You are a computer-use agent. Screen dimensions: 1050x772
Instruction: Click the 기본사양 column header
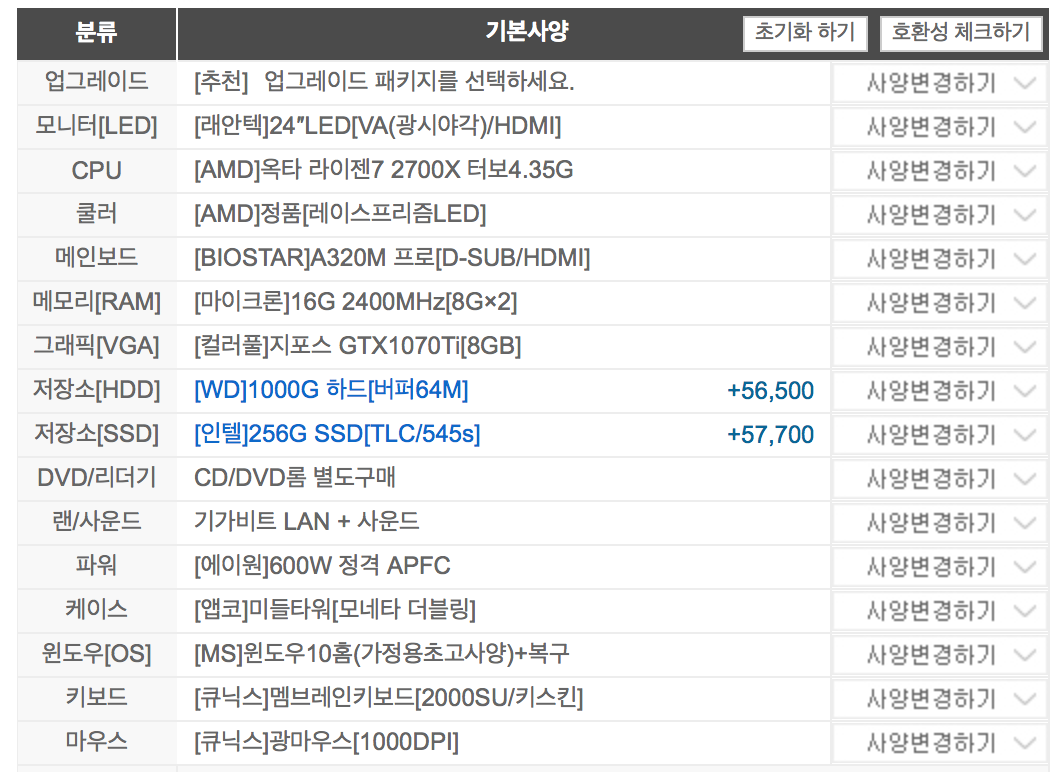click(527, 31)
